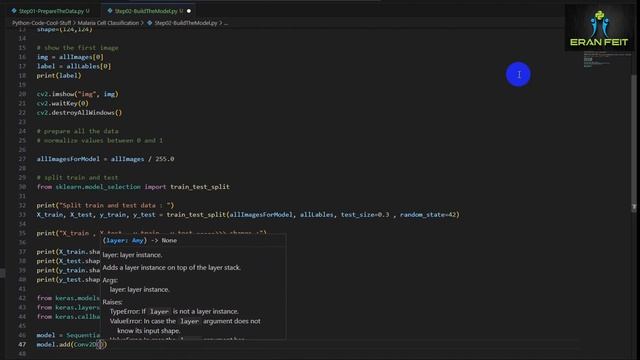Viewport: 640px width, 360px height.
Task: Click the cv2.waitKey(0) line
Action: pos(62,103)
